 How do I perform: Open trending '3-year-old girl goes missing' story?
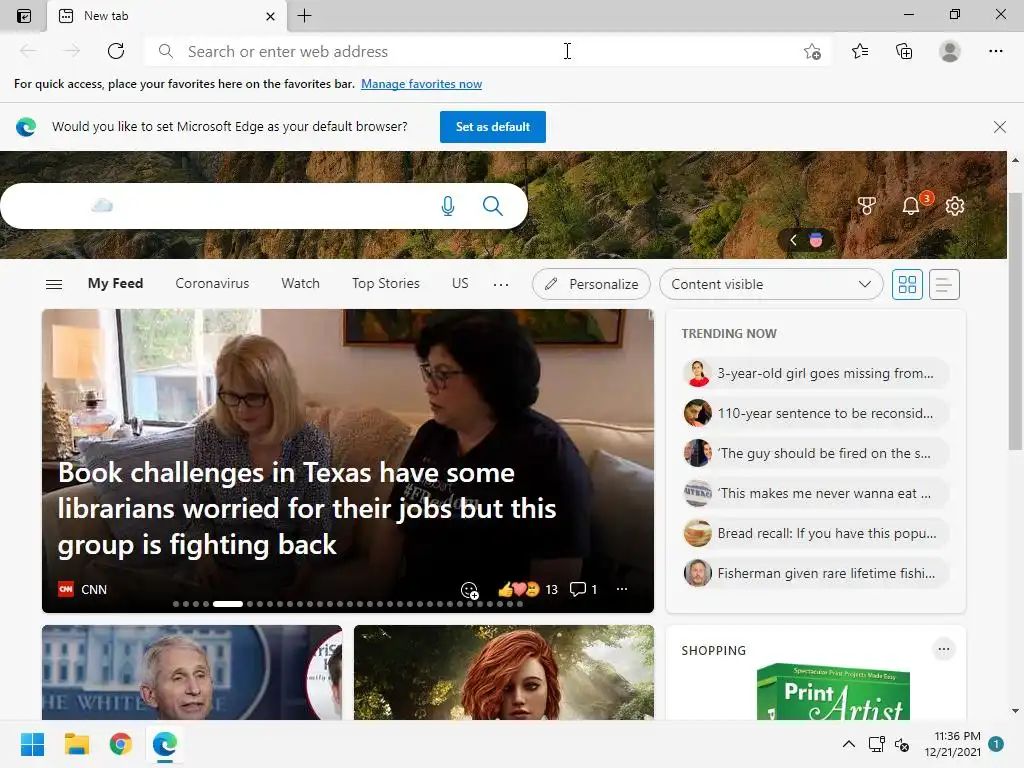click(x=815, y=373)
